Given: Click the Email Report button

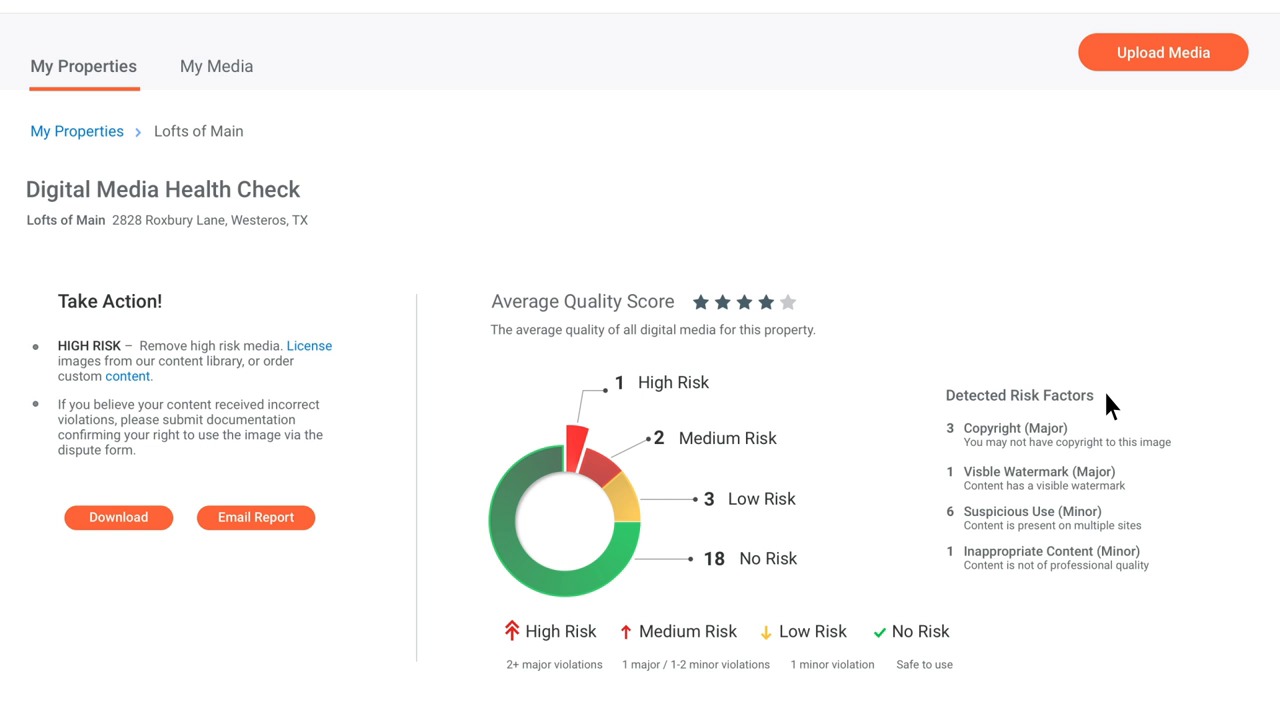Looking at the screenshot, I should point(255,517).
